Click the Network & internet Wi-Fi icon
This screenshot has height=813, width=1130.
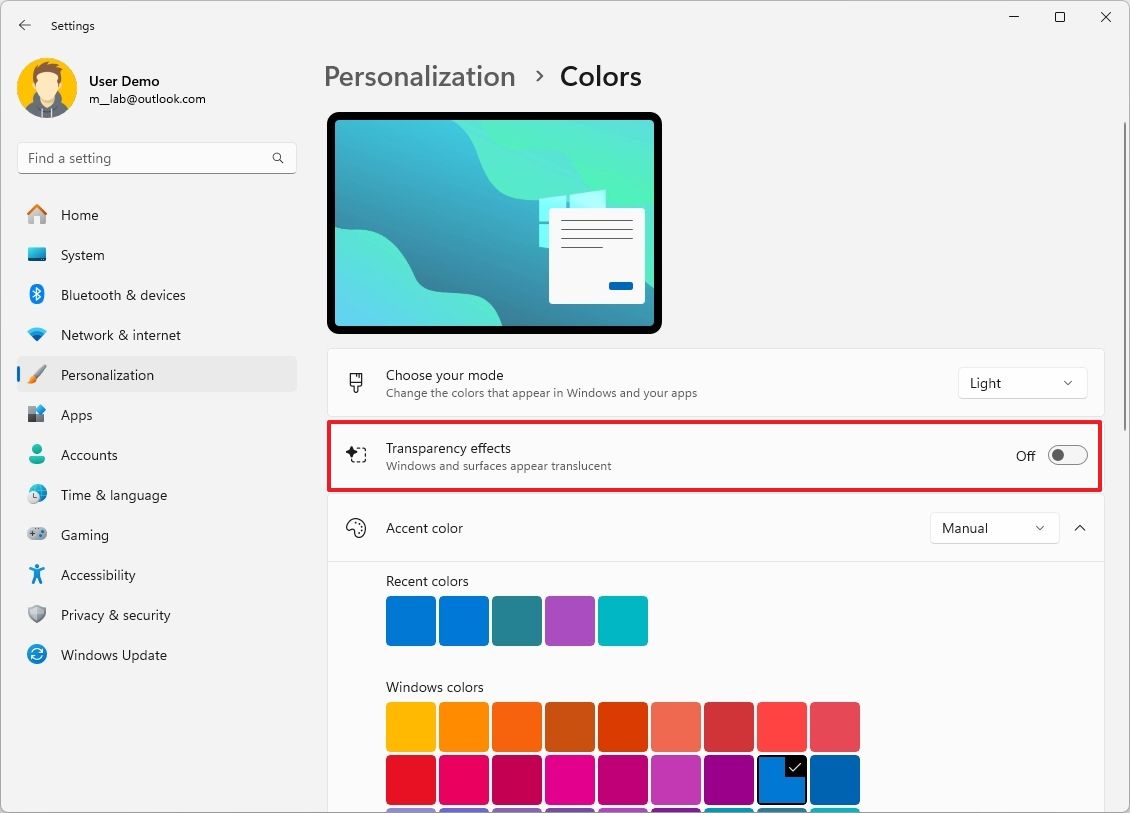tap(36, 334)
